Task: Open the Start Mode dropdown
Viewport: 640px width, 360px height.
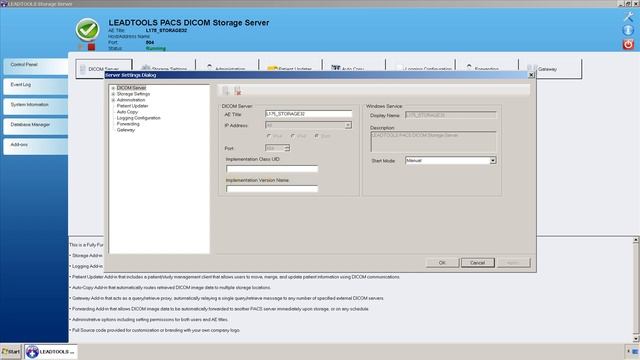Action: tap(493, 161)
